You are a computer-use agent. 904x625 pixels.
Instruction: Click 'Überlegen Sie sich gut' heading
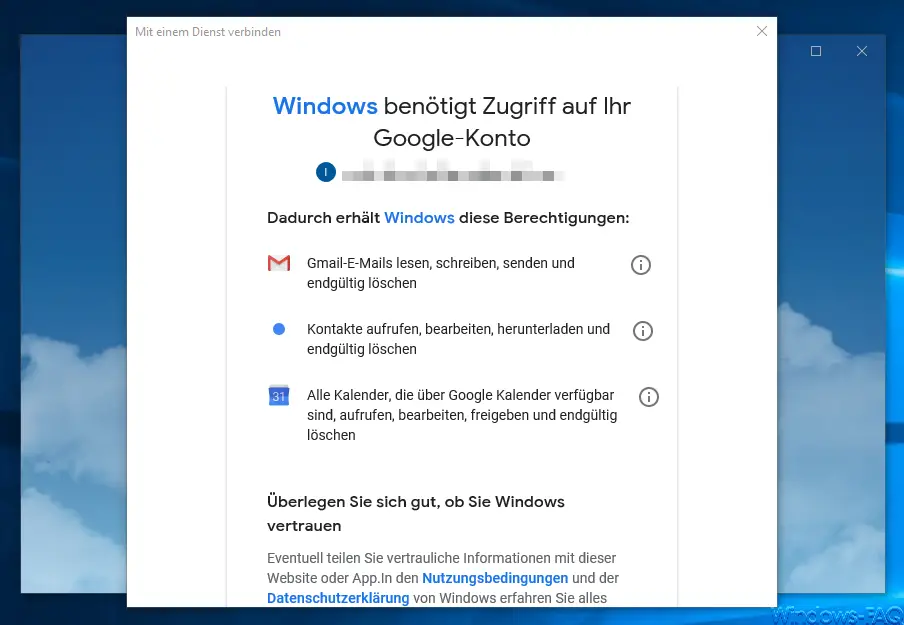click(416, 514)
